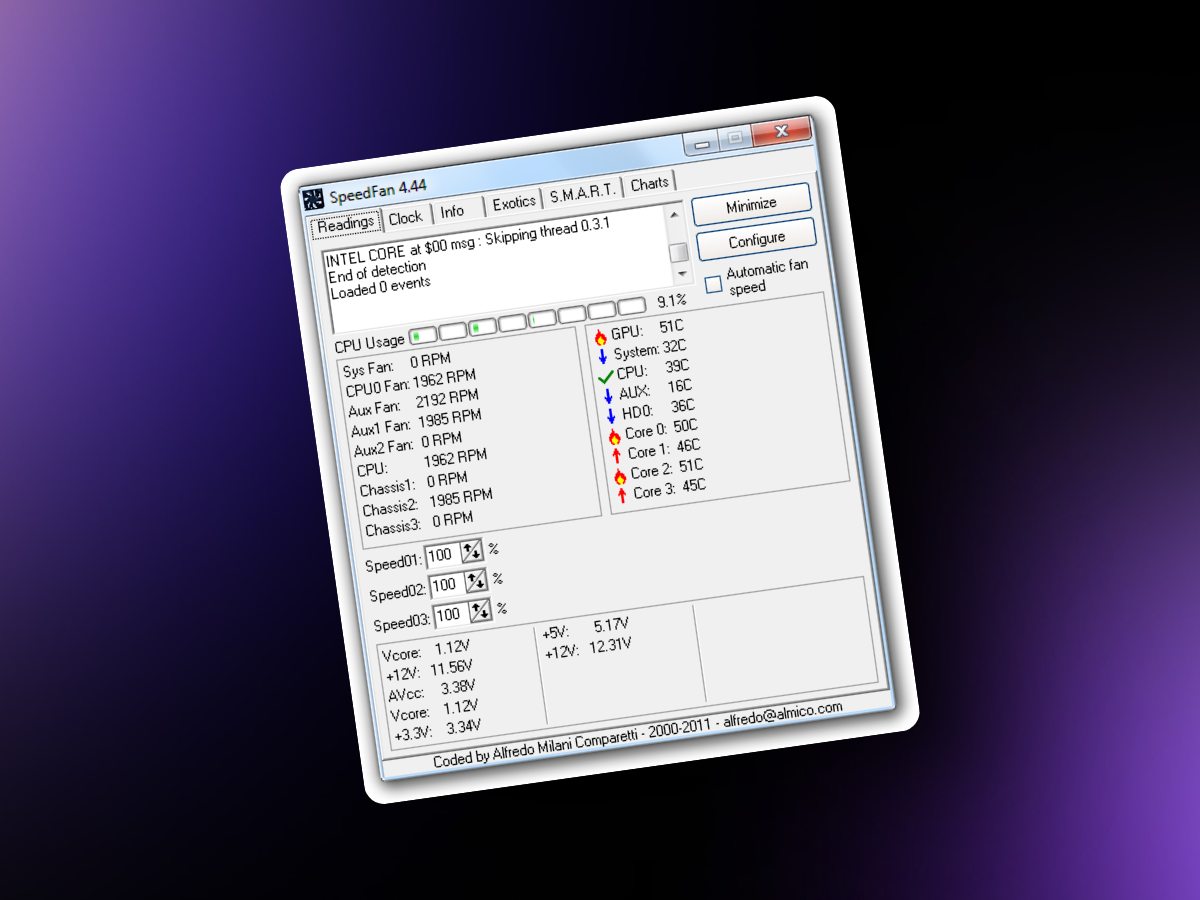Click the flame icon beside Core 2
1200x900 pixels.
coord(620,477)
